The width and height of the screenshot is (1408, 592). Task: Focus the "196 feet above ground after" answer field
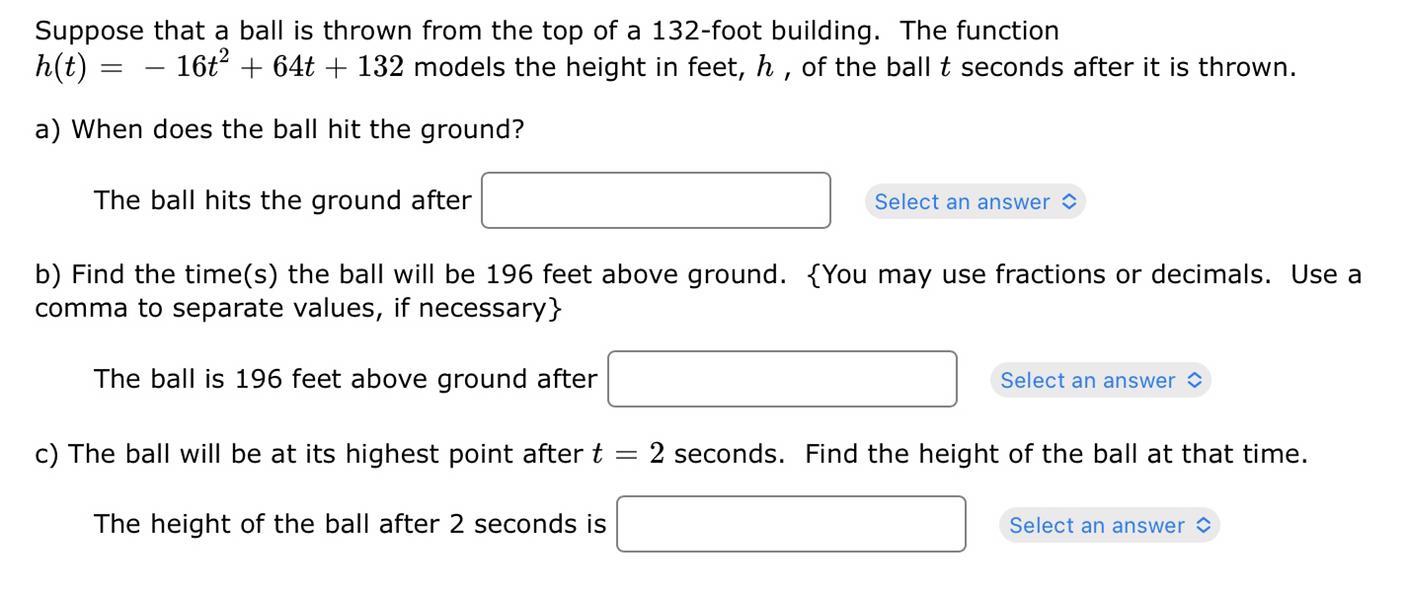coord(782,379)
